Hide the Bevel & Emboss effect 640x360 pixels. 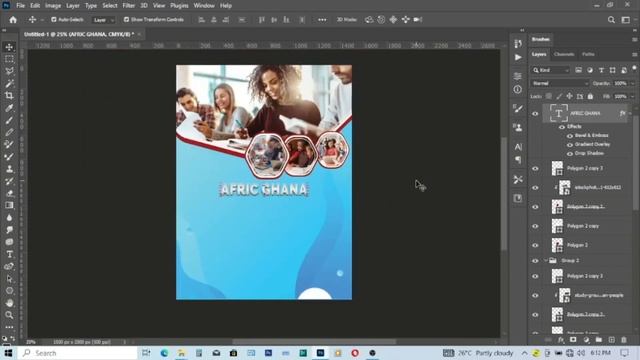tap(570, 136)
